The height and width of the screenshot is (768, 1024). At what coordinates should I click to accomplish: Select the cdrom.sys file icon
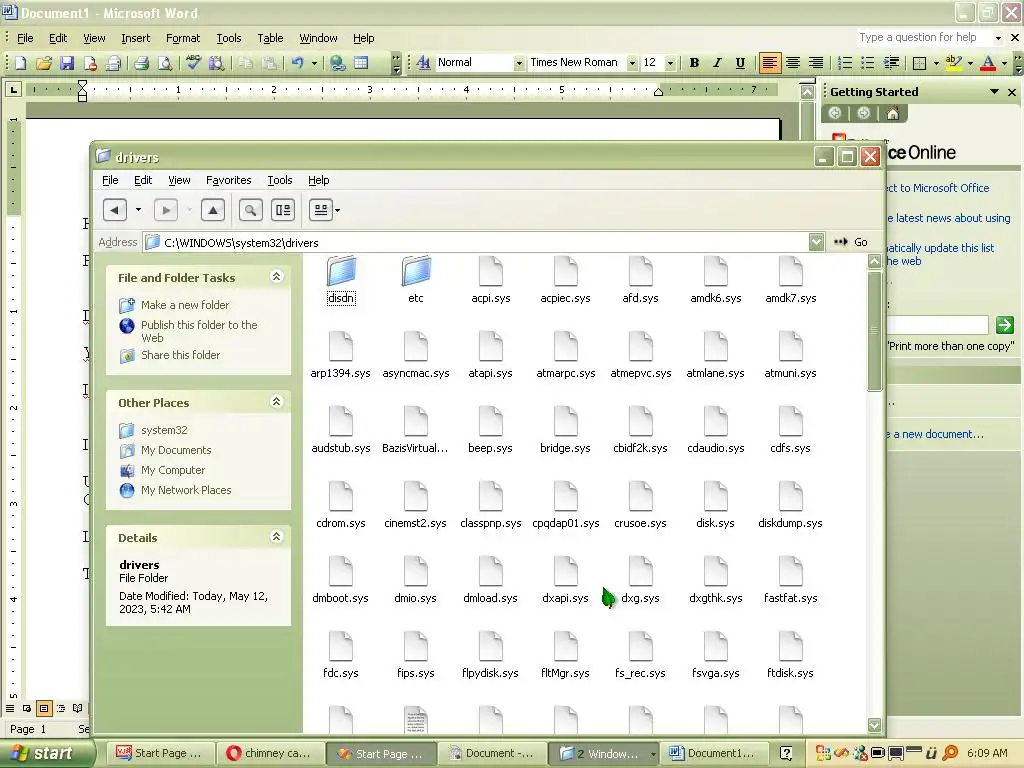pos(340,496)
